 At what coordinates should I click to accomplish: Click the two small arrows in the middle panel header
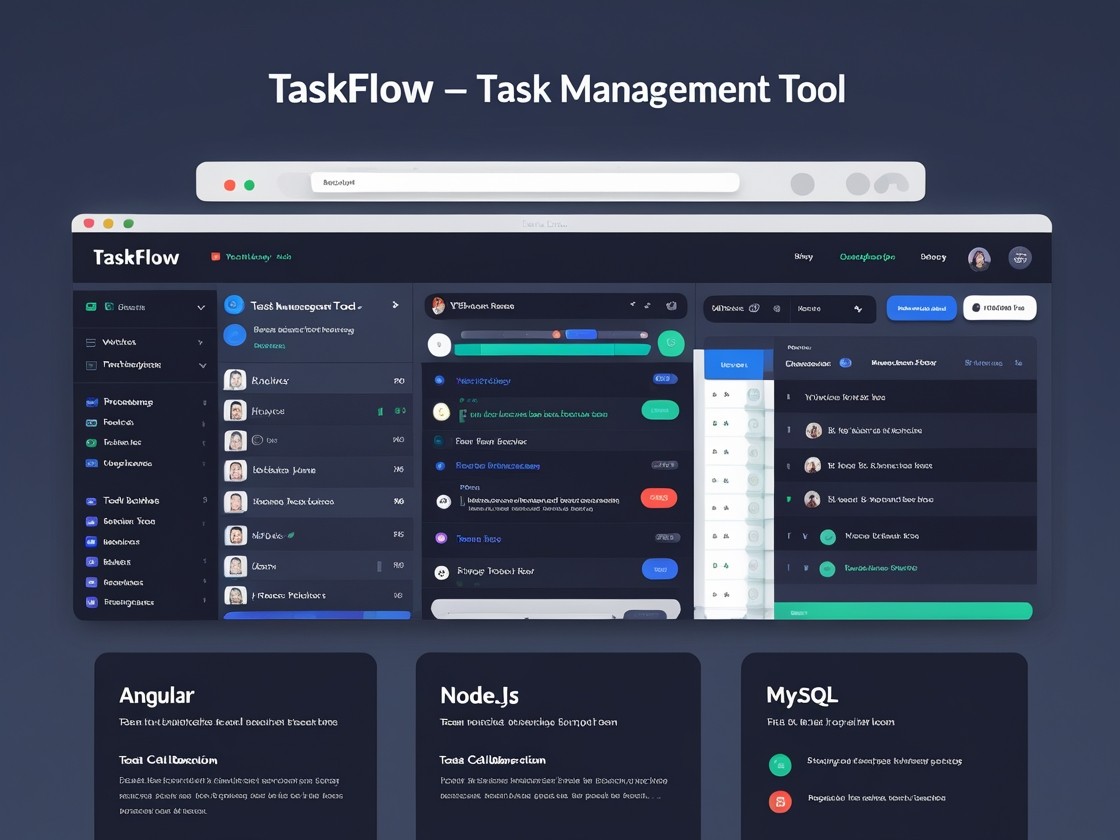coord(639,305)
